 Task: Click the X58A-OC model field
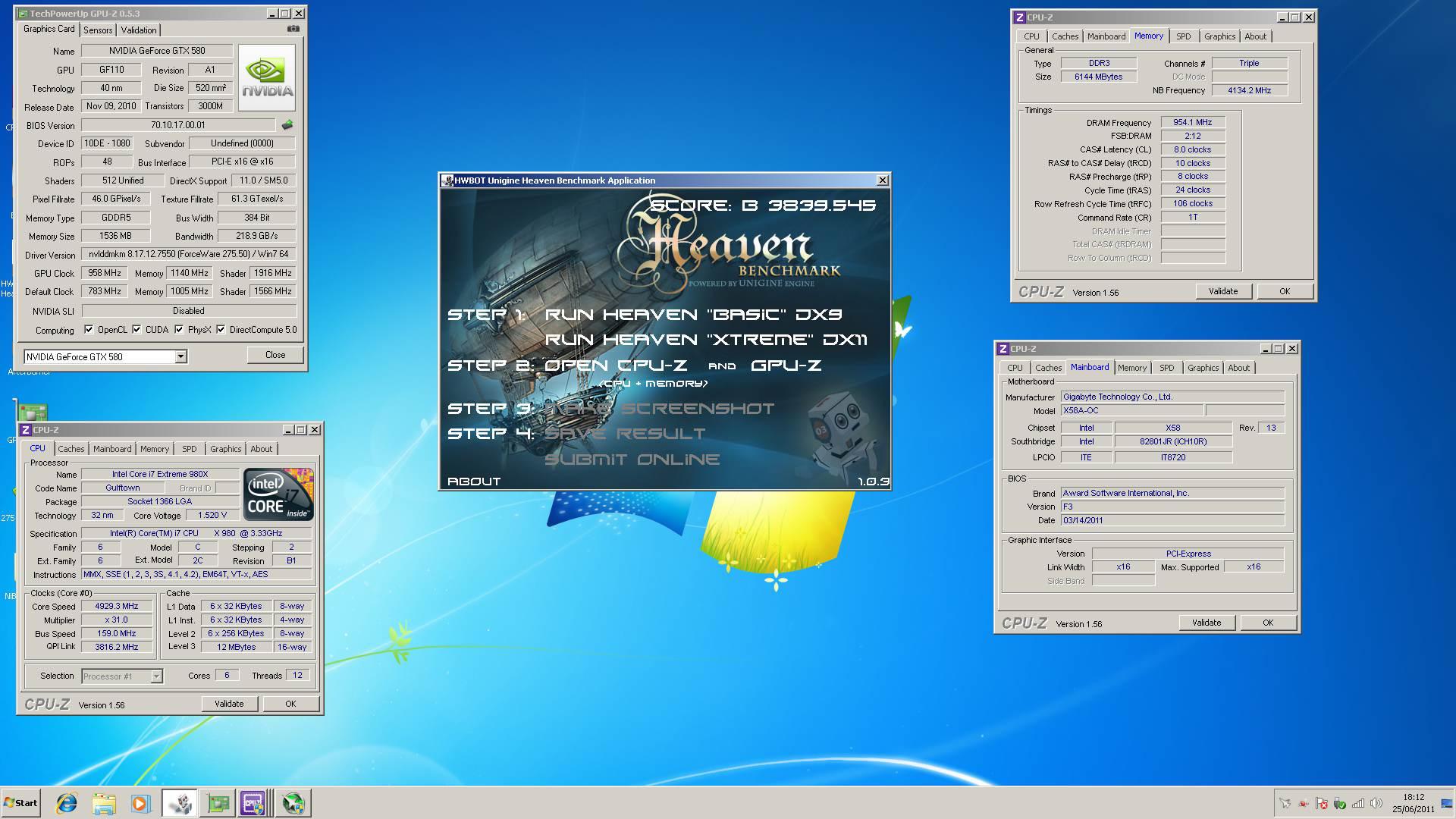point(1131,410)
